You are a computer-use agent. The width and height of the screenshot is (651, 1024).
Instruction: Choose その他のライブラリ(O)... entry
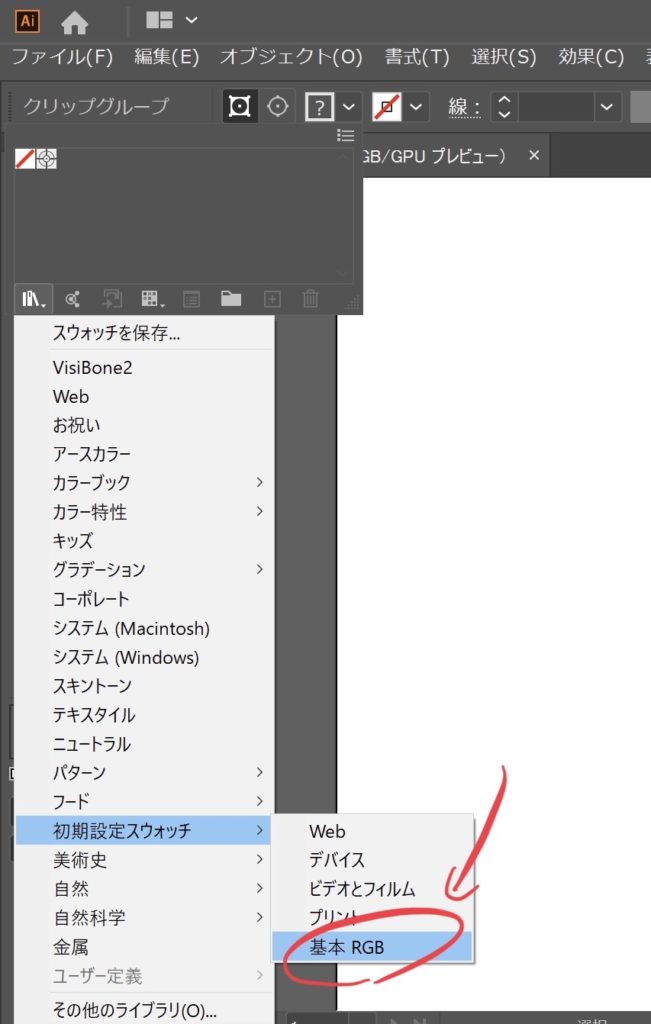pos(144,1010)
